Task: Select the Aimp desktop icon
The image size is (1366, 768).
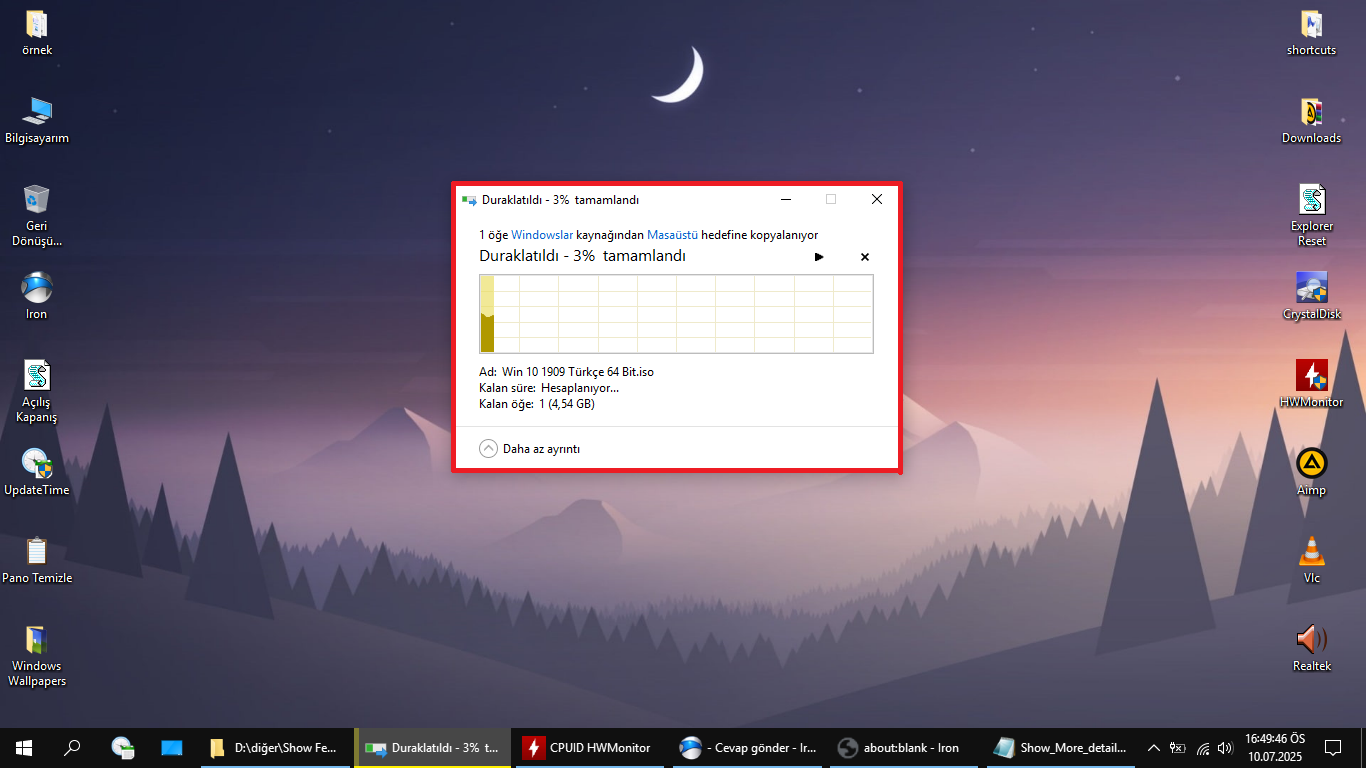Action: point(1312,473)
